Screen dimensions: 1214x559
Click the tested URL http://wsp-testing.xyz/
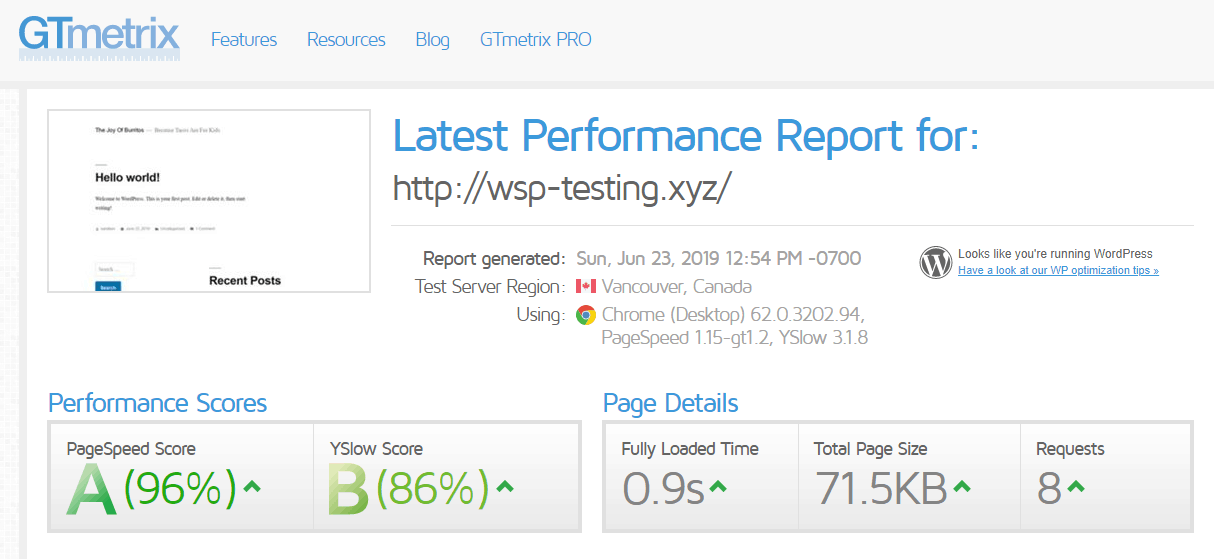[x=562, y=187]
